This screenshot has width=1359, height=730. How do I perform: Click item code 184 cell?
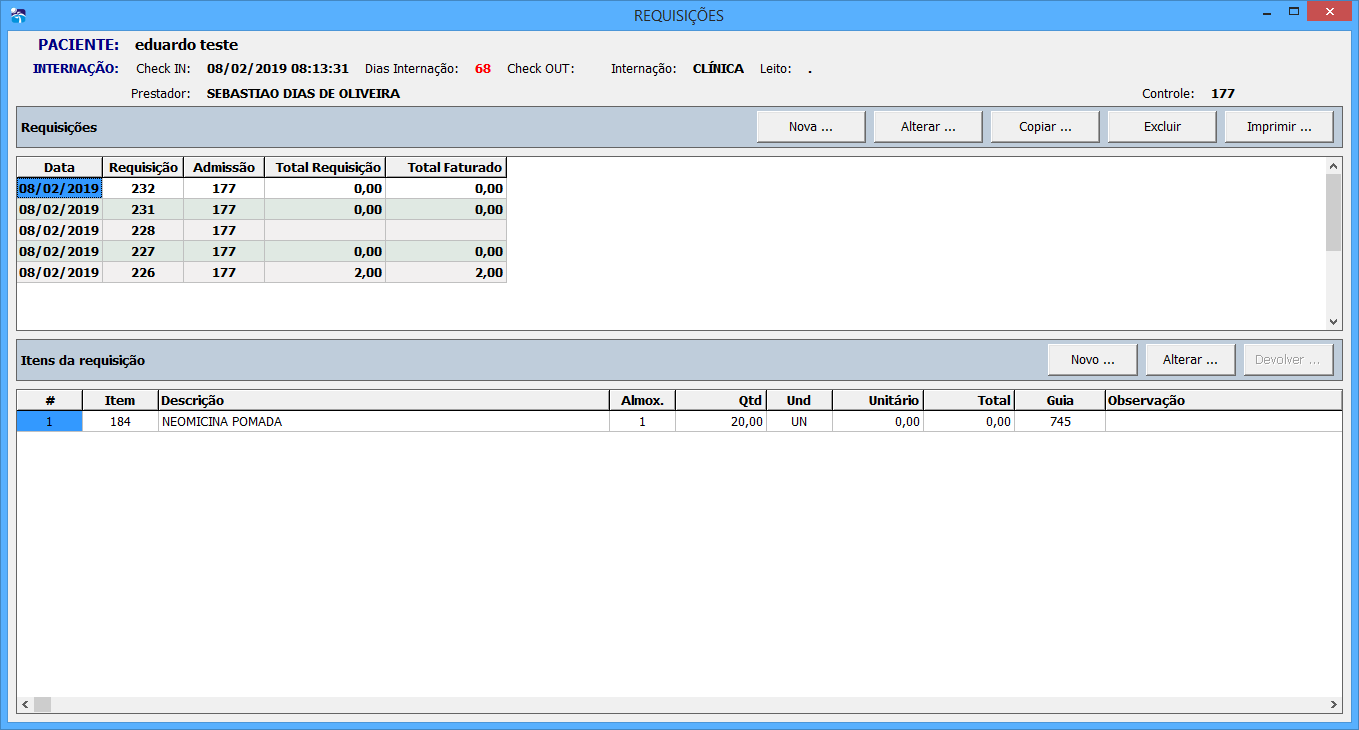(x=120, y=421)
